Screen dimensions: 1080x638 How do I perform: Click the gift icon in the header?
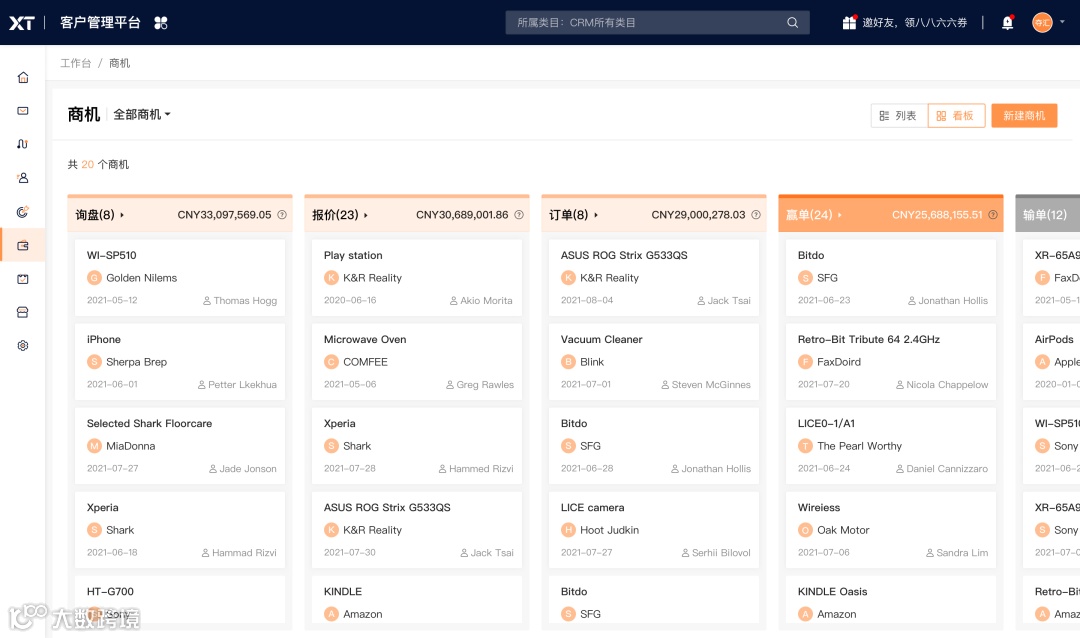tap(849, 23)
